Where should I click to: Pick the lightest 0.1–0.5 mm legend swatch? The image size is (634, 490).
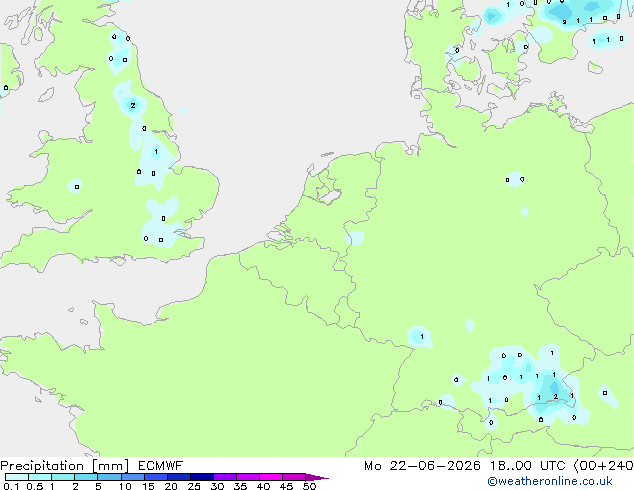17,477
